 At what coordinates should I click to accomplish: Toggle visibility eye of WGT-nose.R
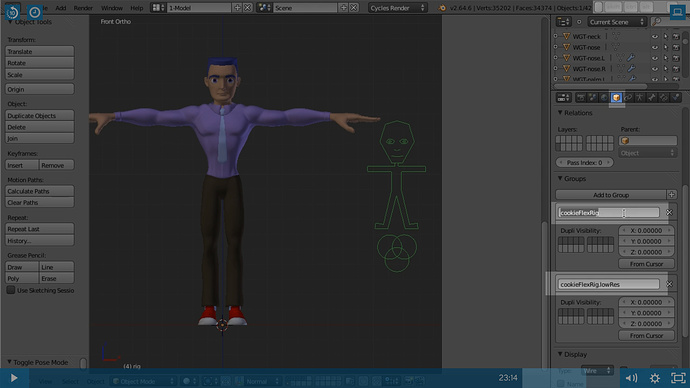tap(655, 69)
